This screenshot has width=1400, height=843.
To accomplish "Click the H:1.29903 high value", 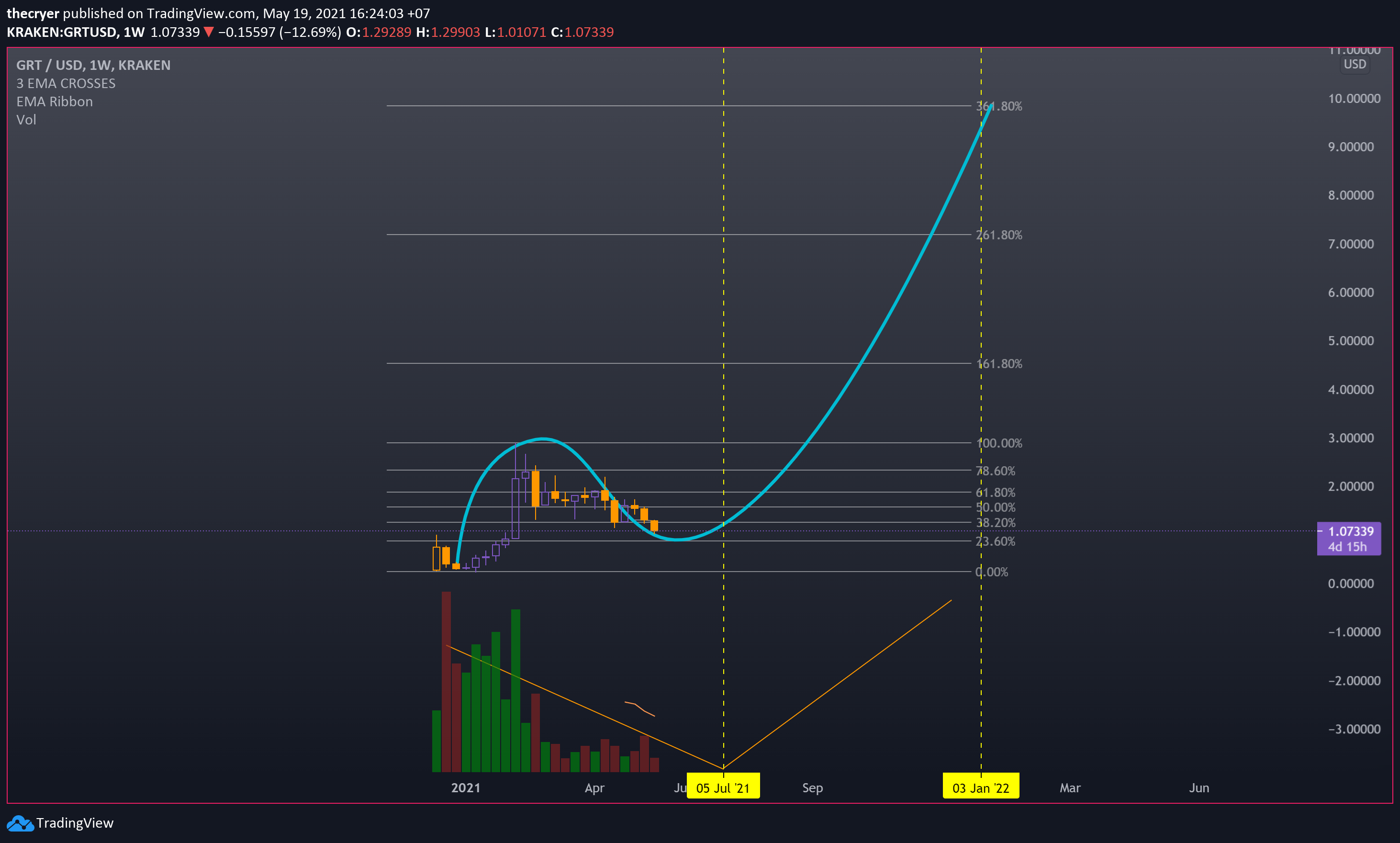I will [448, 32].
